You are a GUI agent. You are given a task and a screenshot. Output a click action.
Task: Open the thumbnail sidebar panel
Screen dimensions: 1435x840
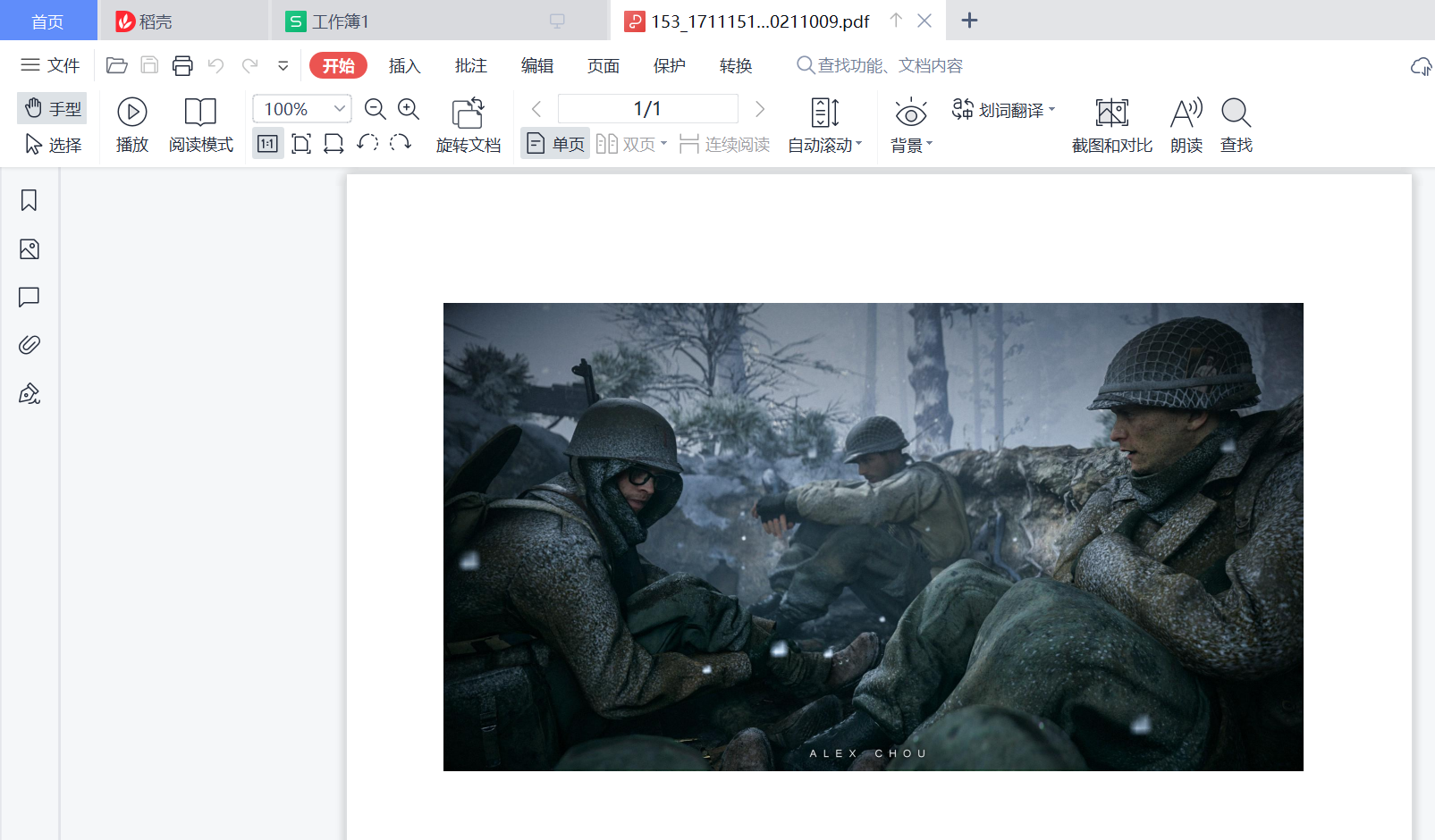pyautogui.click(x=30, y=249)
